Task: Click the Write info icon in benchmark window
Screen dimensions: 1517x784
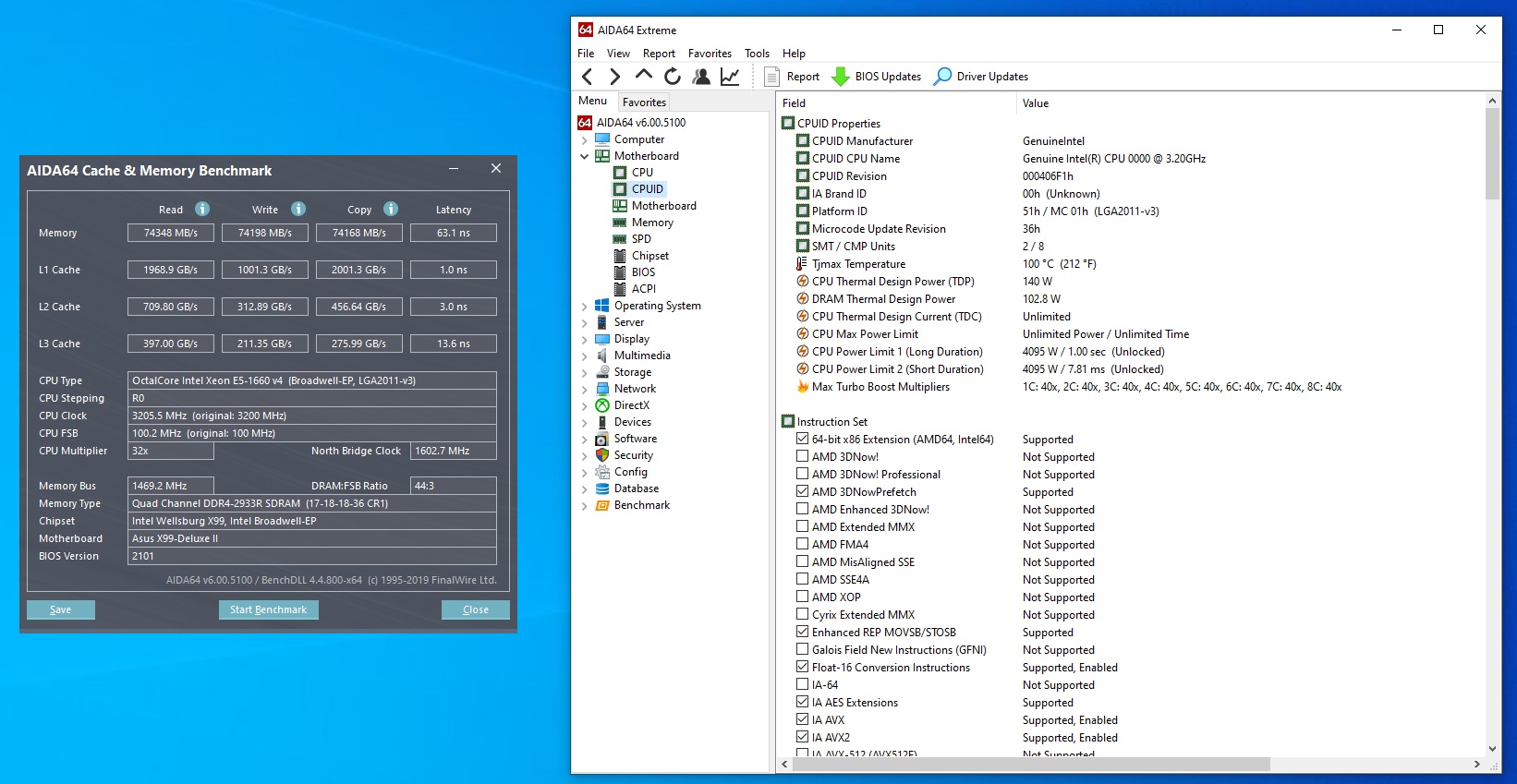Action: 298,209
